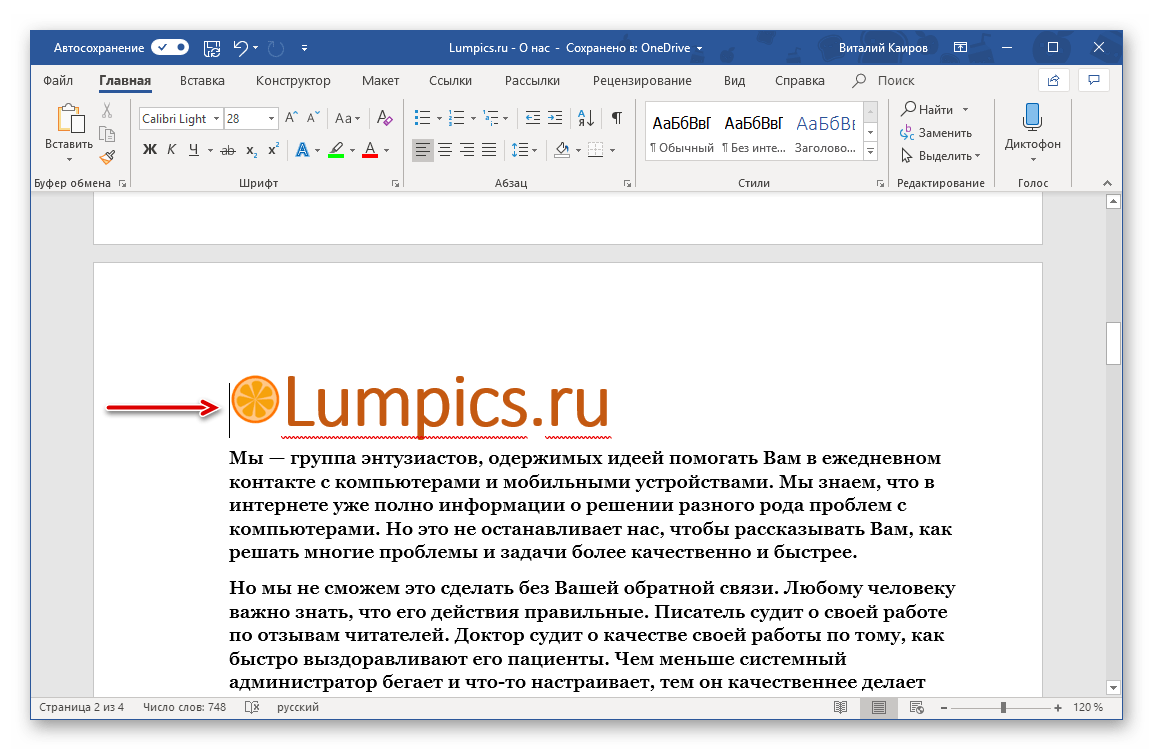Open the font name dropdown Calibri Light
This screenshot has height=750, width=1153.
216,118
